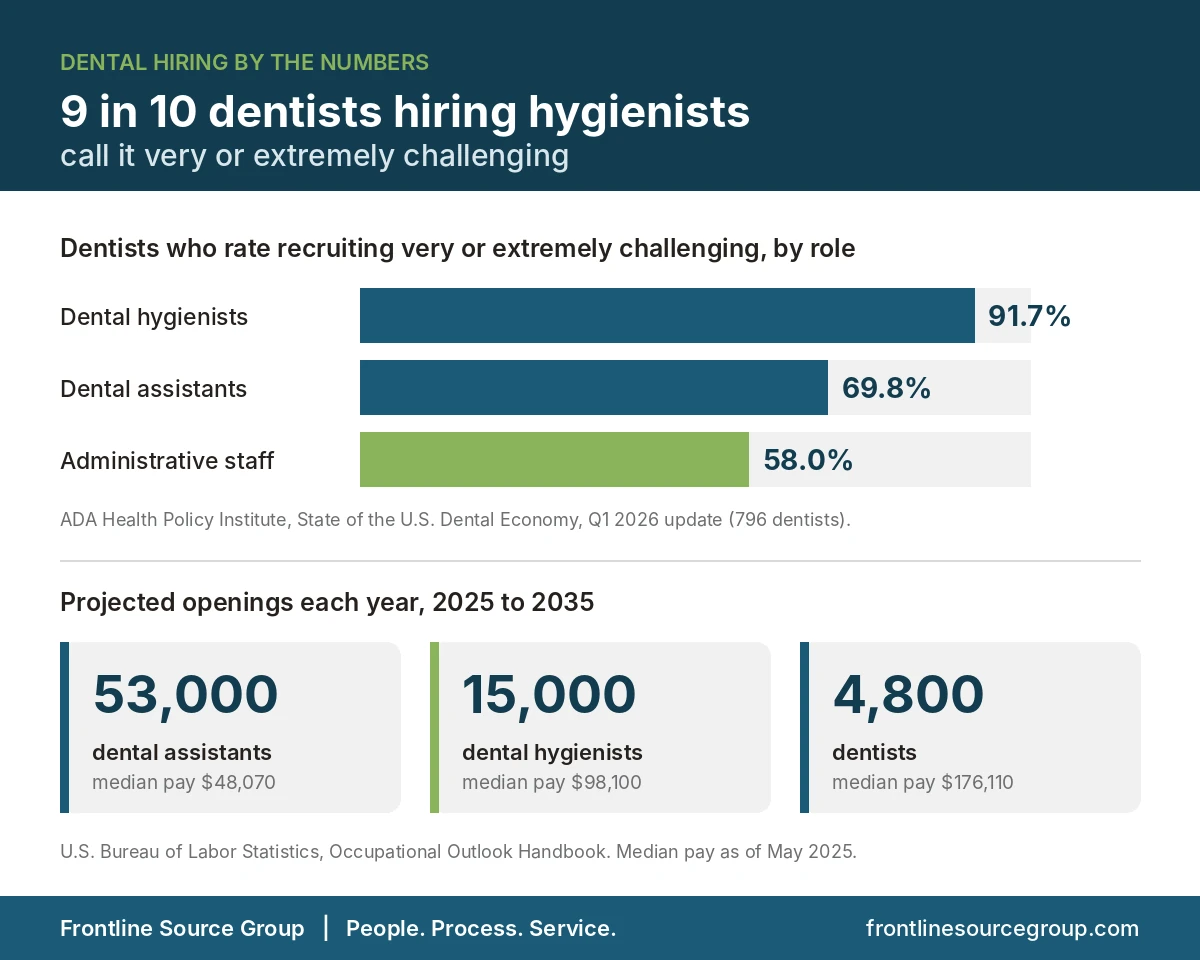The height and width of the screenshot is (960, 1200).
Task: Click the 'dental hygienists' card label
Action: coord(552,752)
